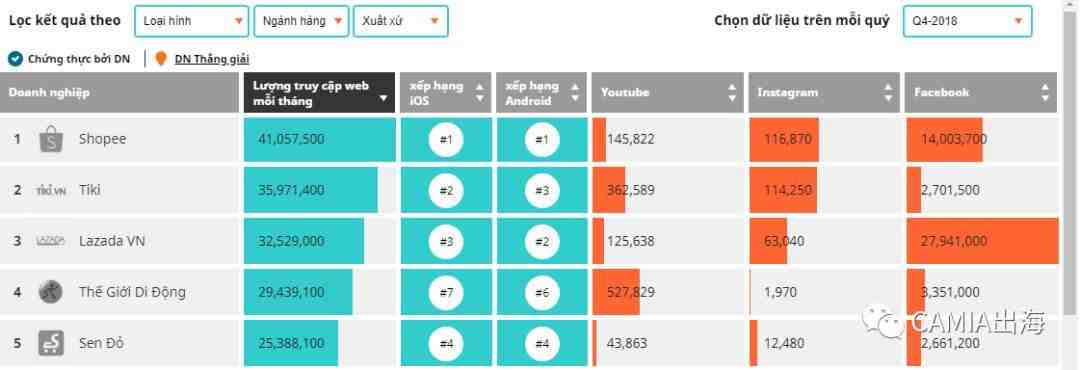Click Lazada's orange Facebook bar 27,941,000
The width and height of the screenshot is (1080, 370).
click(982, 241)
